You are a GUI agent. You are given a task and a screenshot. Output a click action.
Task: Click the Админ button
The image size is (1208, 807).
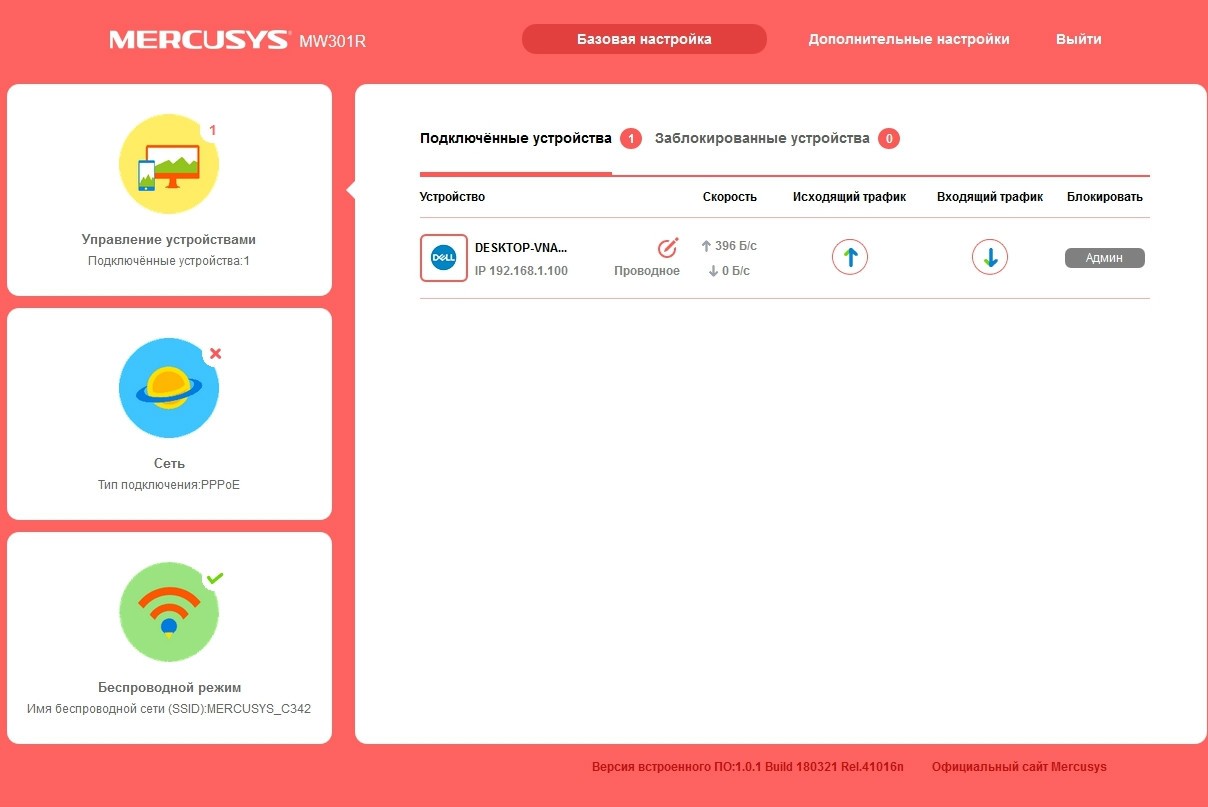tap(1104, 258)
